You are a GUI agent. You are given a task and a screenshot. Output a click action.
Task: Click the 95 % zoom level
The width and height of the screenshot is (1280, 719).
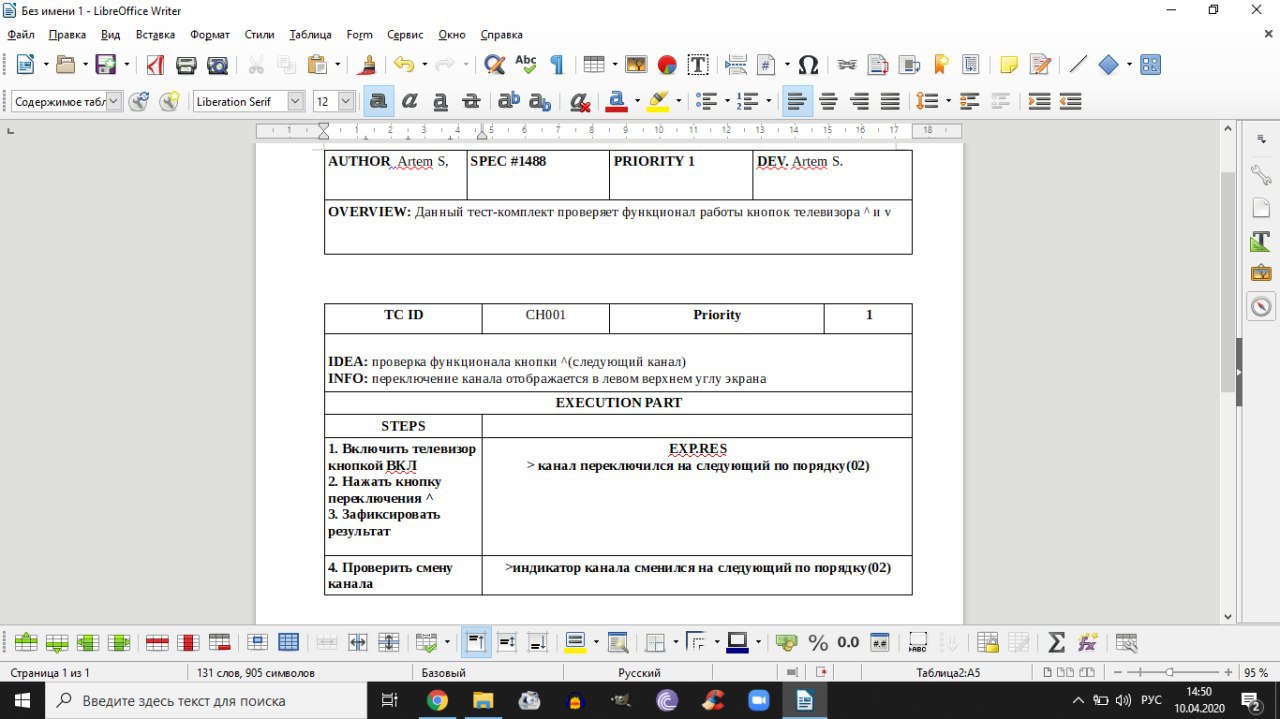tap(1256, 673)
